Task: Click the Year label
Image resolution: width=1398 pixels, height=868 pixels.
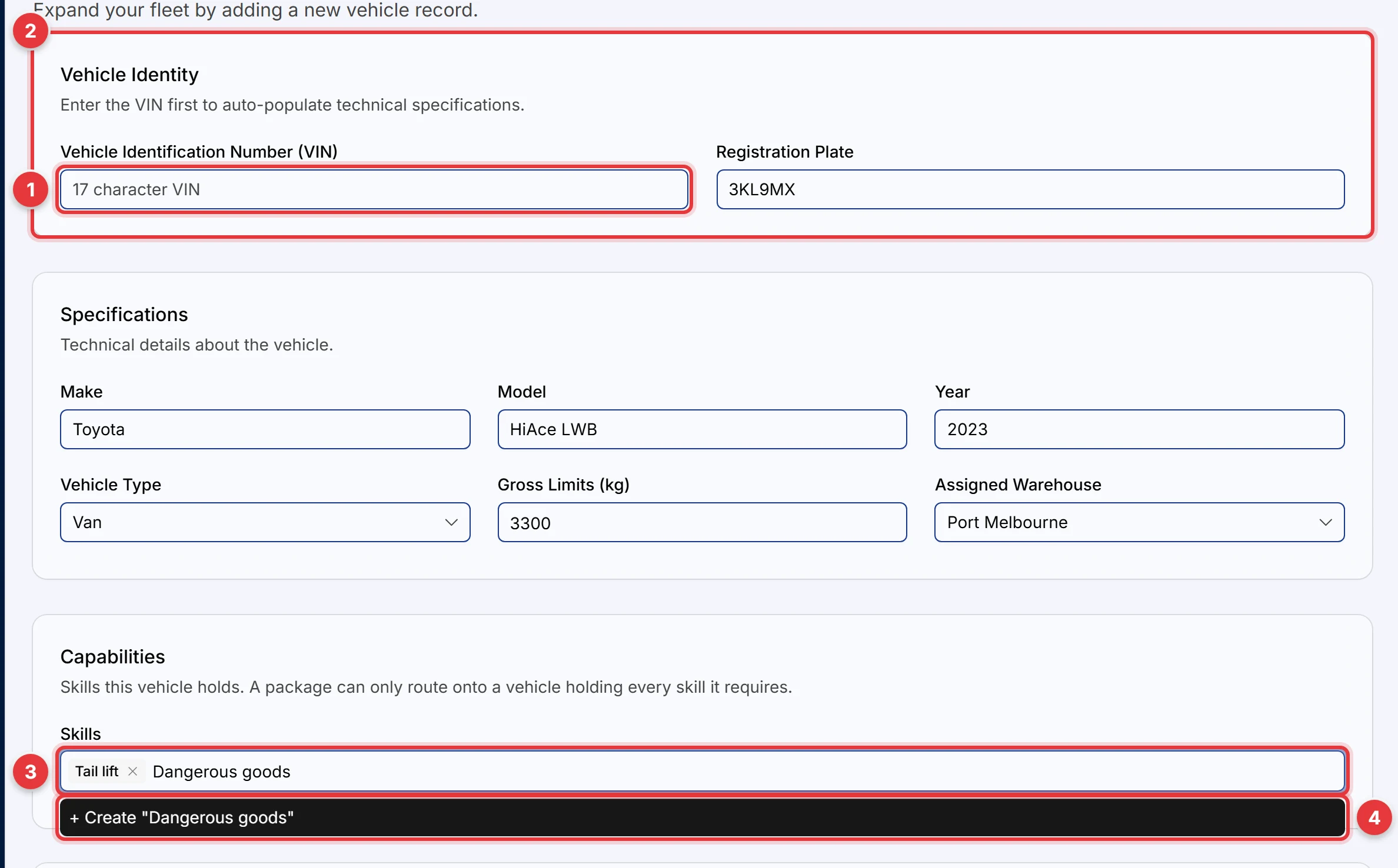Action: [x=952, y=392]
